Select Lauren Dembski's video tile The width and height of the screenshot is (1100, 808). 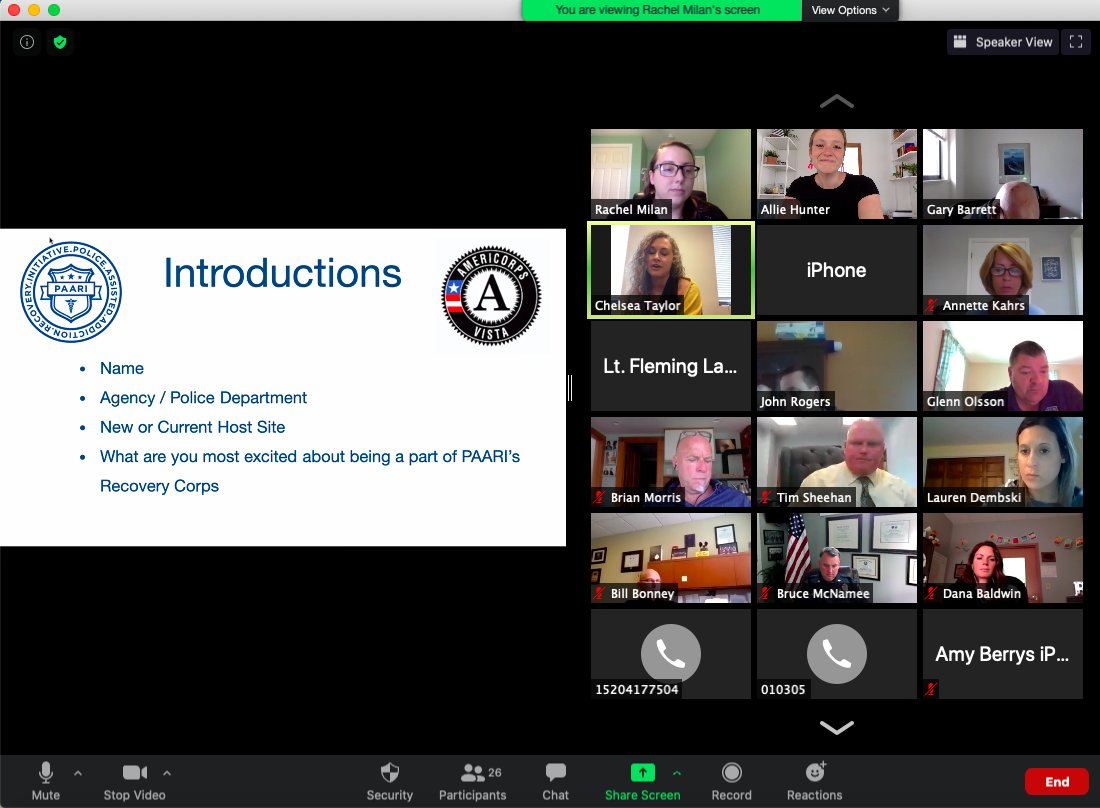pos(1002,462)
